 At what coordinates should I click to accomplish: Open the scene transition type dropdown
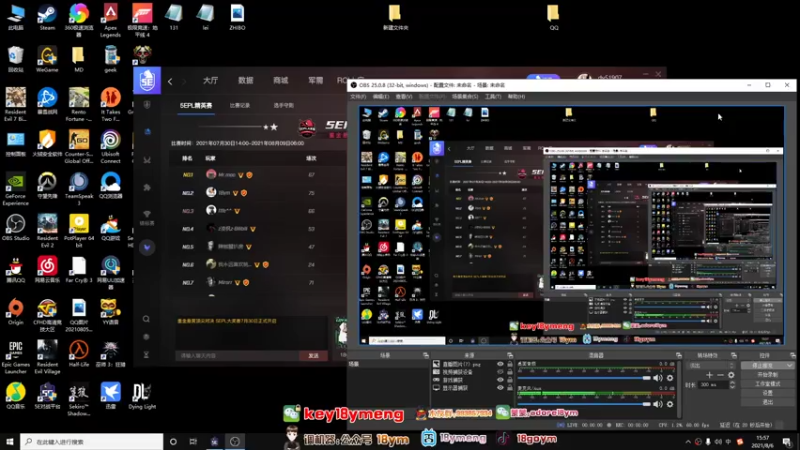711,365
